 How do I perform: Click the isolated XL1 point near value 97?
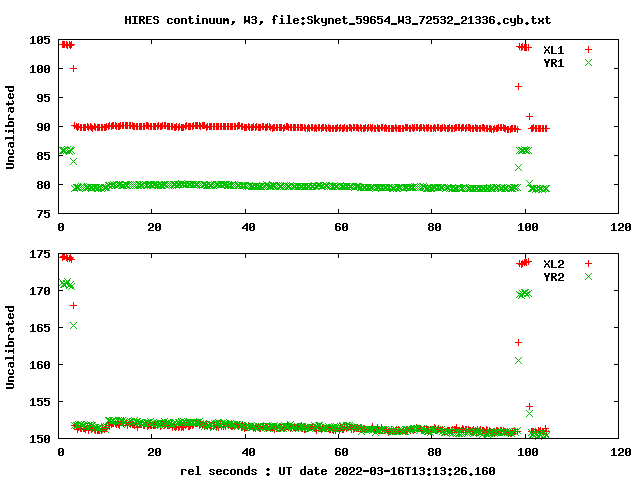pyautogui.click(x=518, y=87)
